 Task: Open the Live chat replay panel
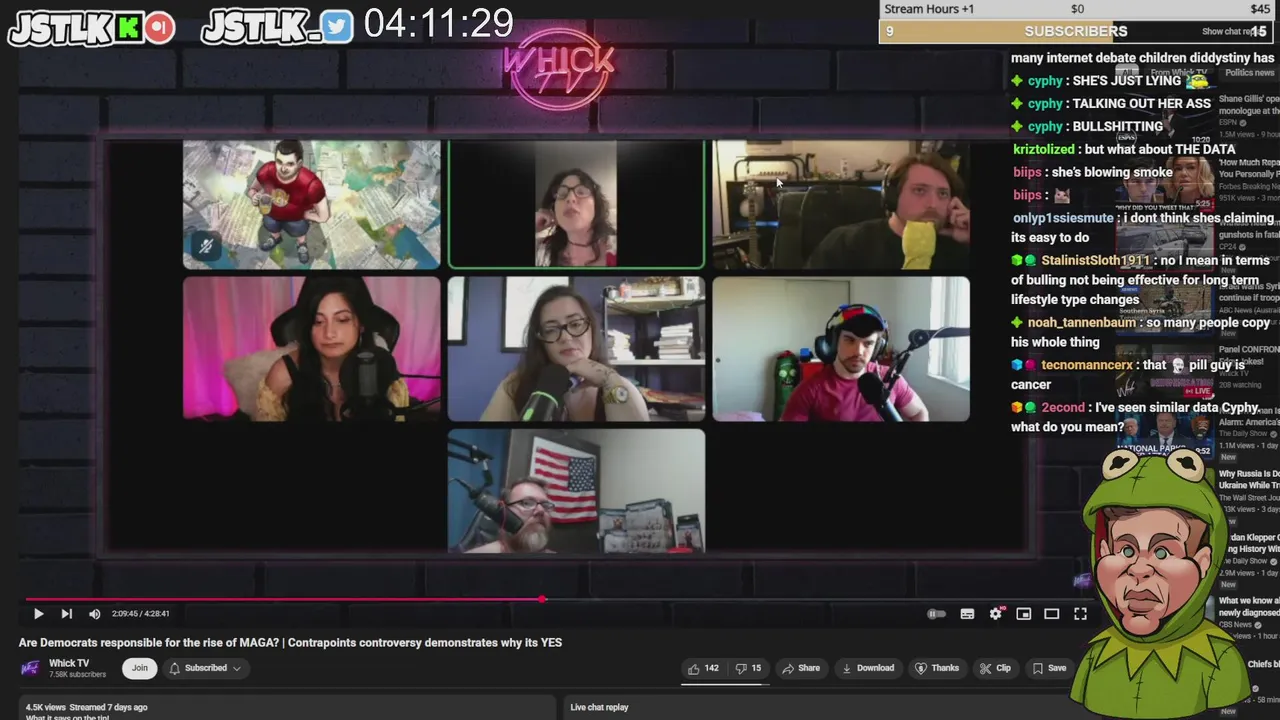600,707
